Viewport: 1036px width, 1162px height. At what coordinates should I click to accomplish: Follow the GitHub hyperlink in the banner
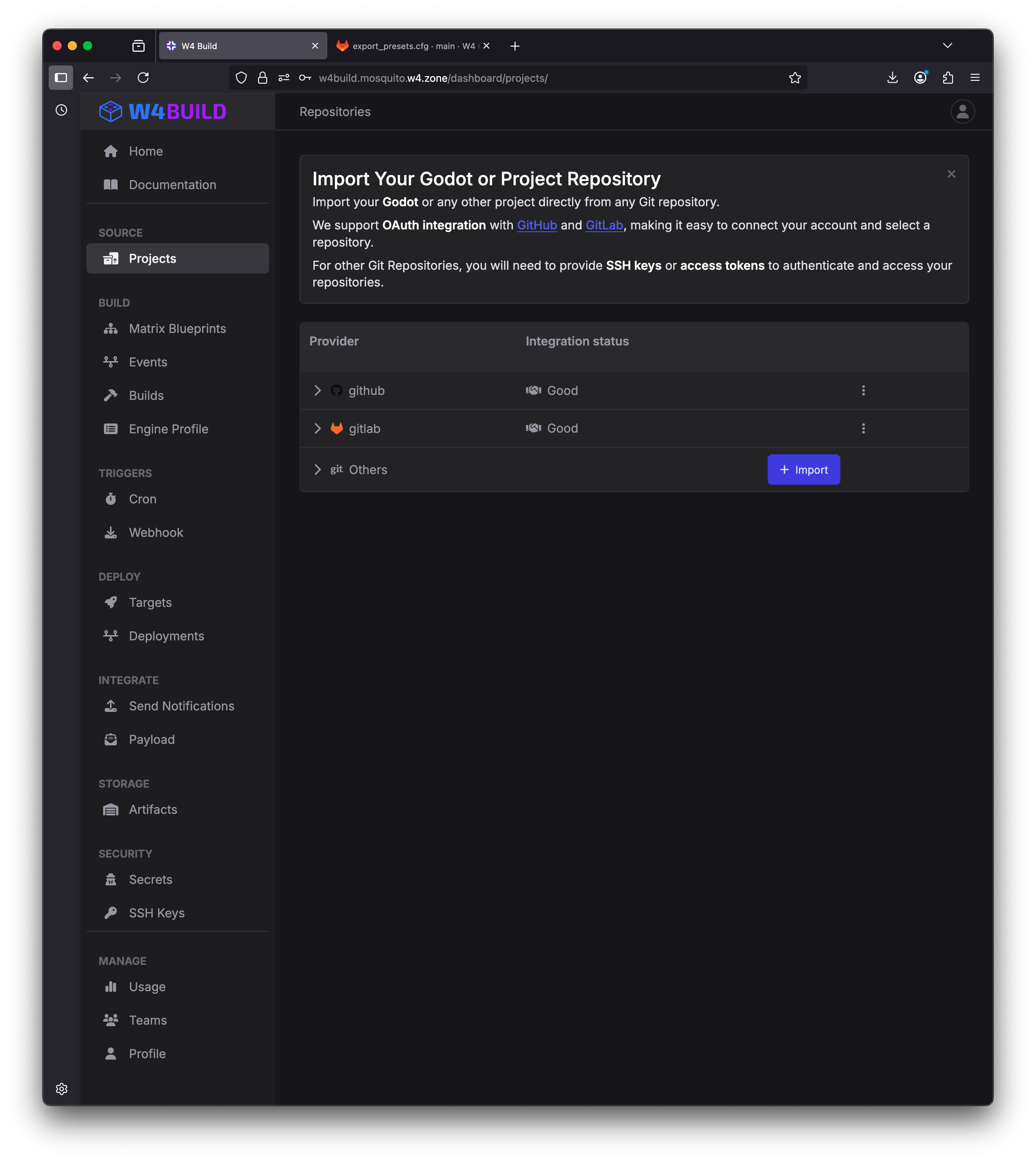537,225
